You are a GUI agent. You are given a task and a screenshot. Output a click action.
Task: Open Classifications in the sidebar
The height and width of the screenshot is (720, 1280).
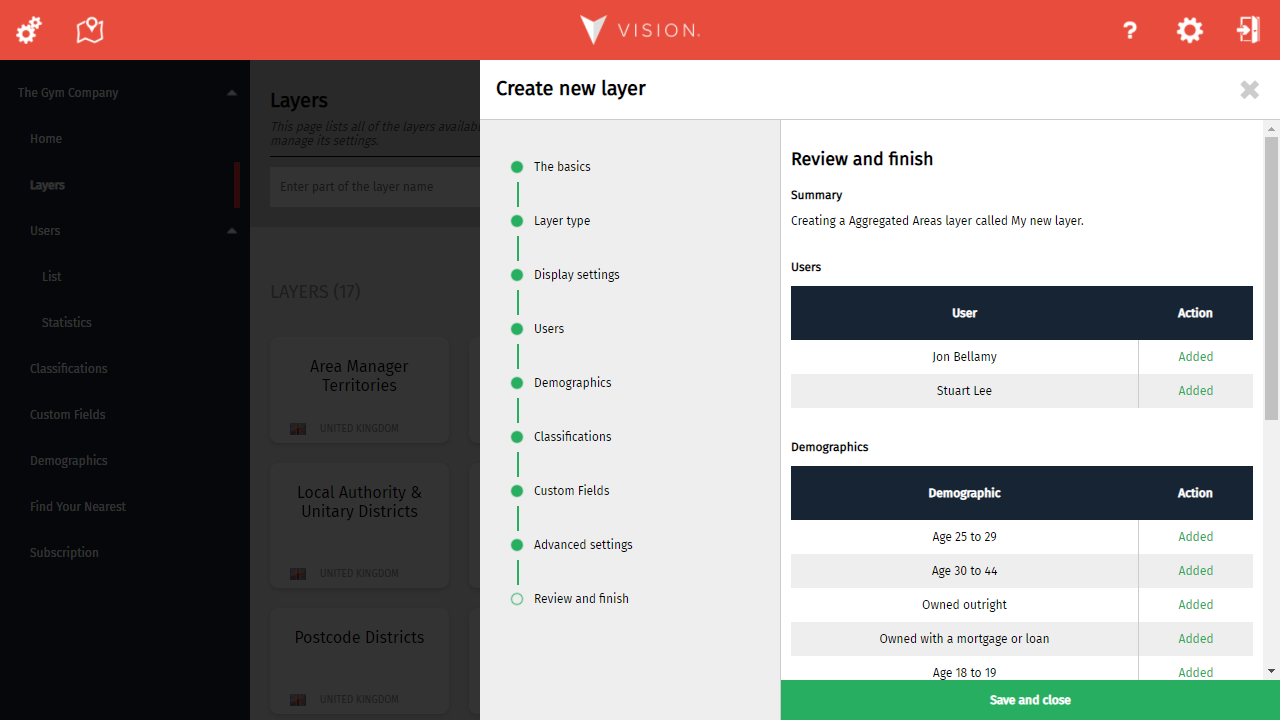pyautogui.click(x=68, y=369)
